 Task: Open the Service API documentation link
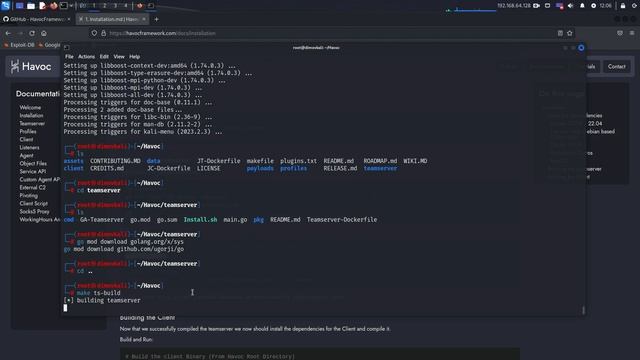point(33,171)
